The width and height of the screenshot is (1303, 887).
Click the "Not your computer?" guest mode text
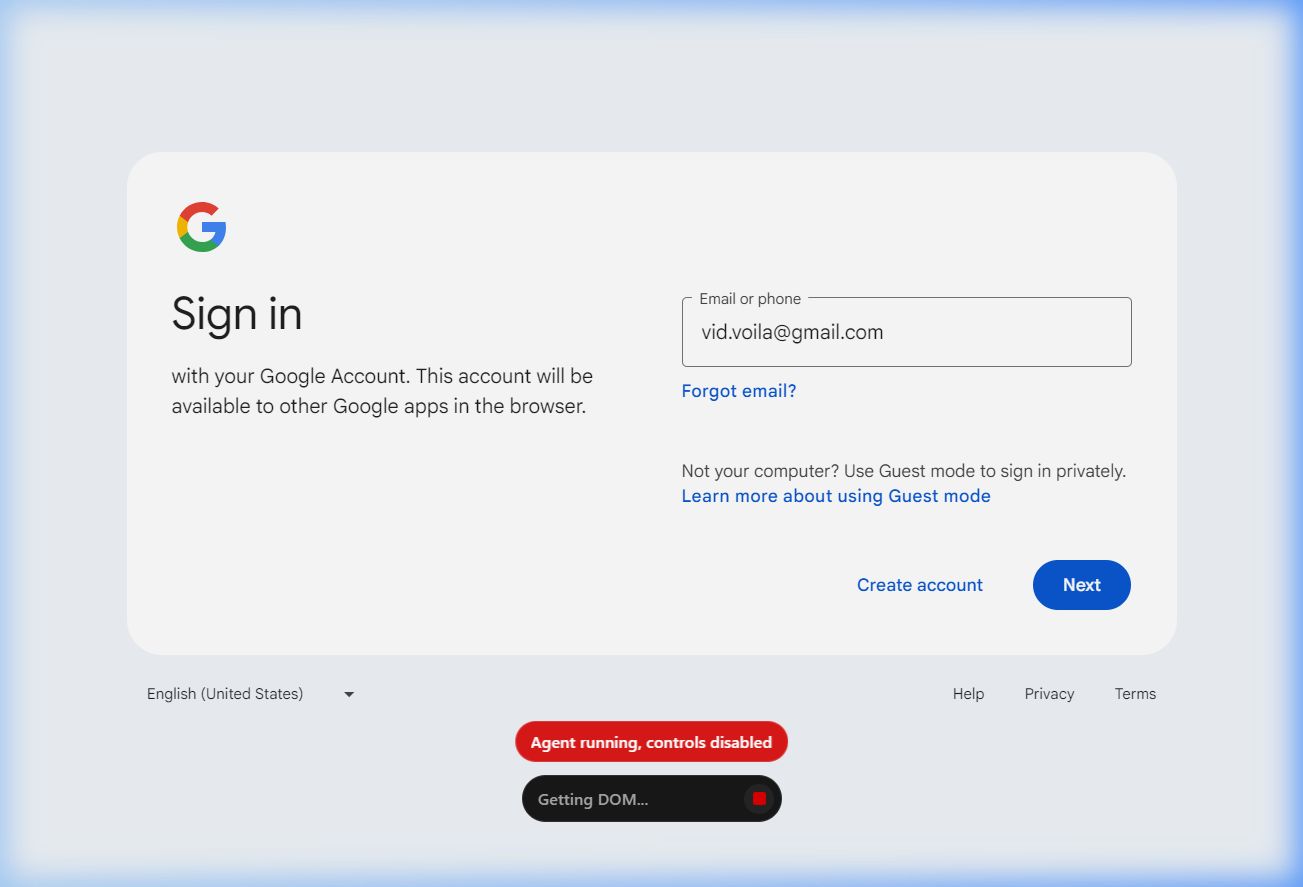903,471
